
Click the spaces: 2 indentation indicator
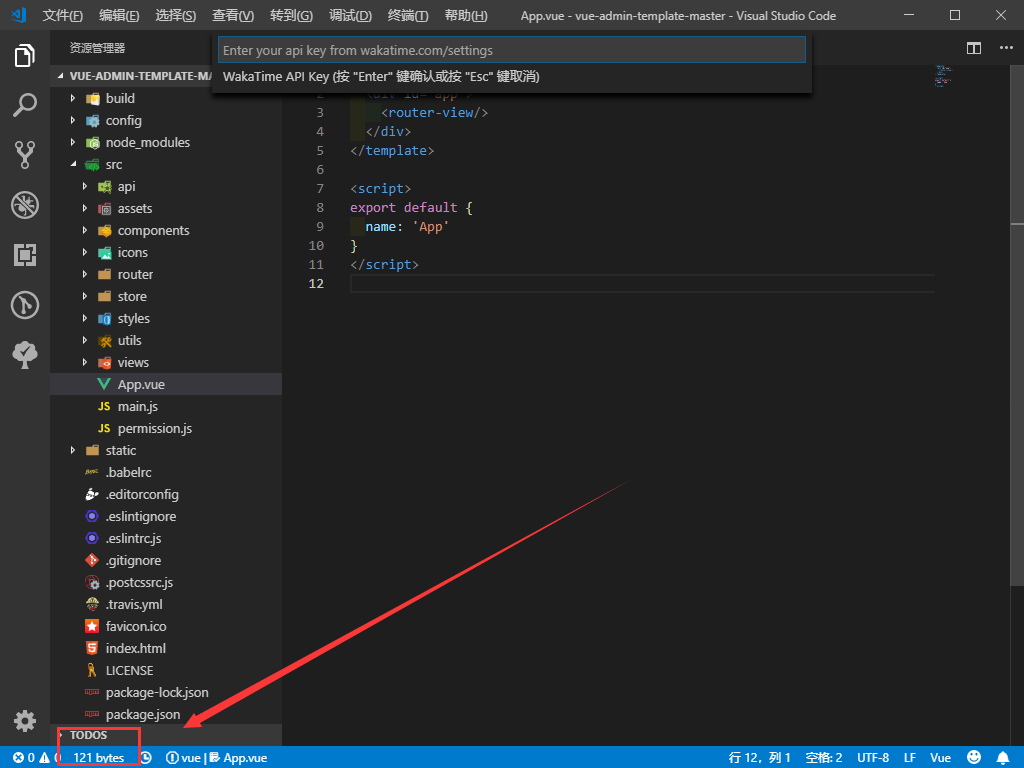(824, 758)
